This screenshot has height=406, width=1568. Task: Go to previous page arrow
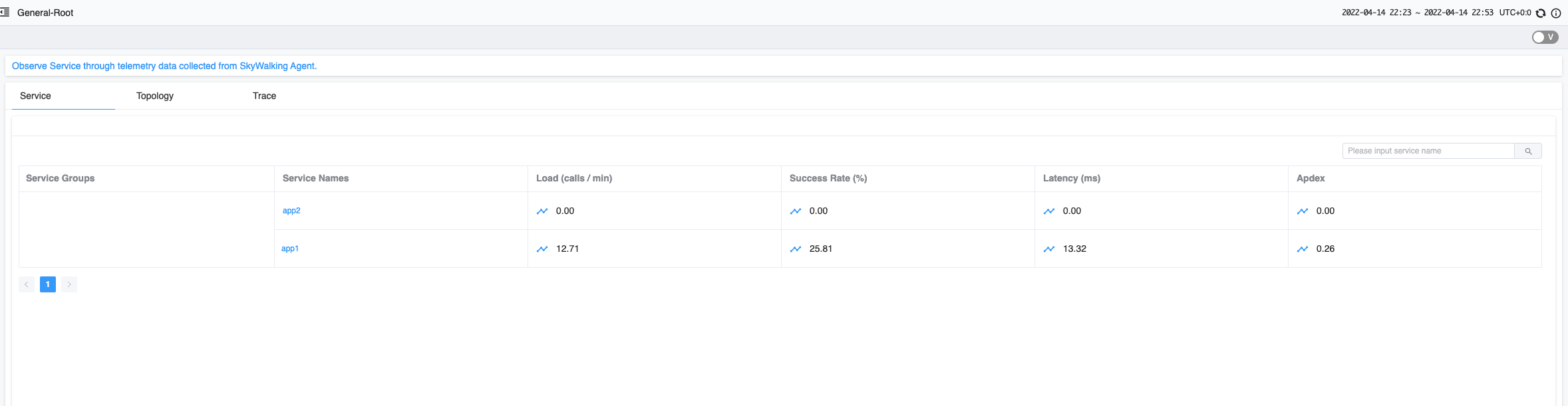tap(27, 284)
